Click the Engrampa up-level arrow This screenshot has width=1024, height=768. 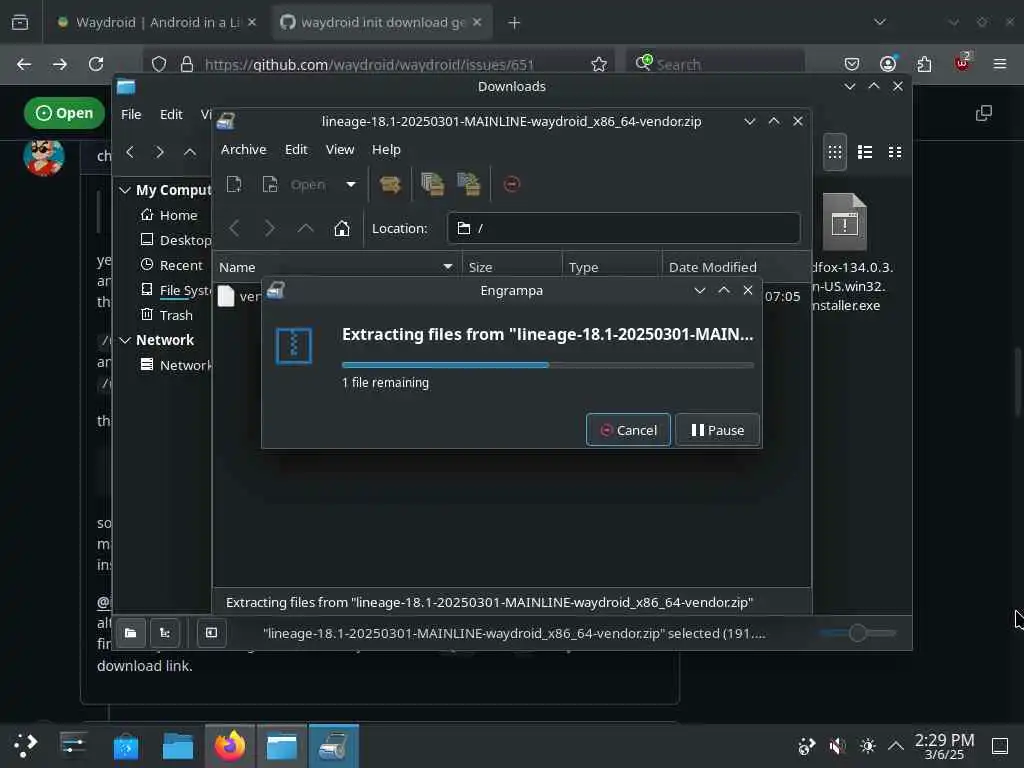coord(305,229)
